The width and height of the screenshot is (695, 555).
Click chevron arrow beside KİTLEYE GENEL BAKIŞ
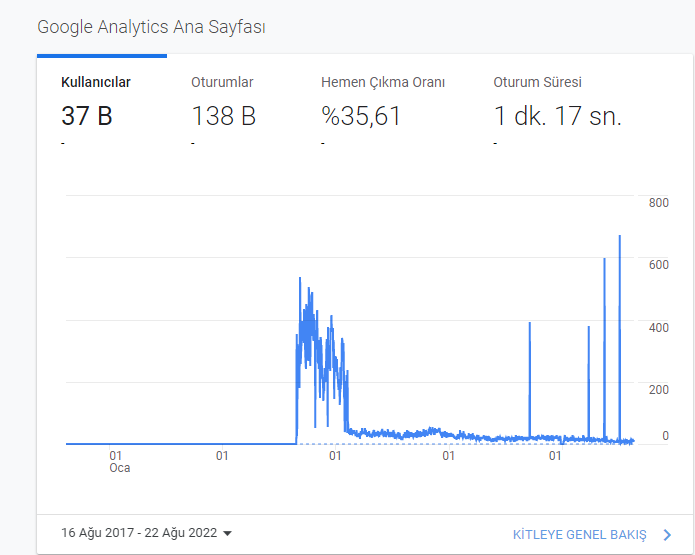tap(668, 535)
